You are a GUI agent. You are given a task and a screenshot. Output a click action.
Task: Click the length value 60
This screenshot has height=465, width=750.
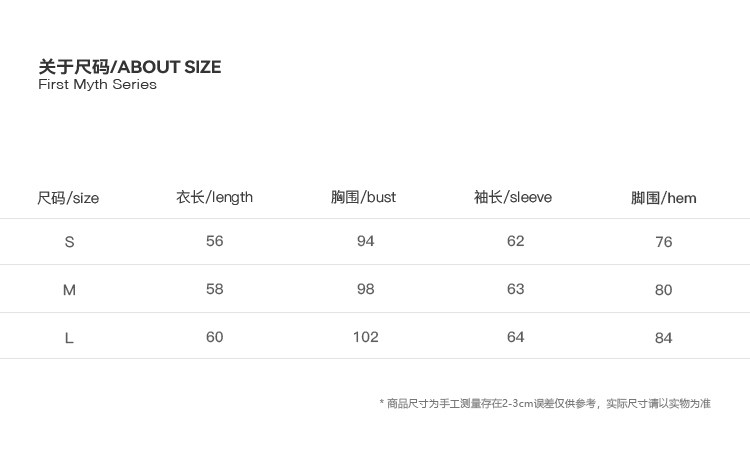click(214, 337)
